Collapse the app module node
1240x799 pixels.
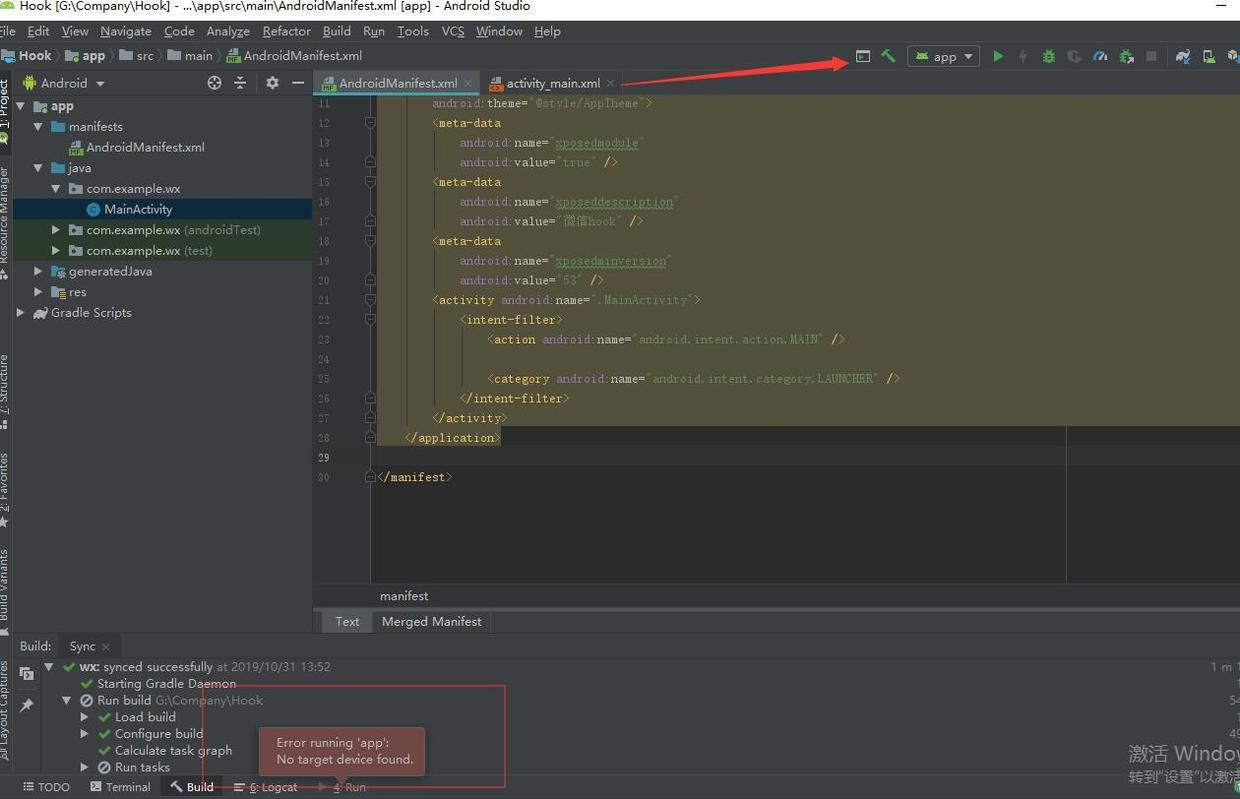20,106
